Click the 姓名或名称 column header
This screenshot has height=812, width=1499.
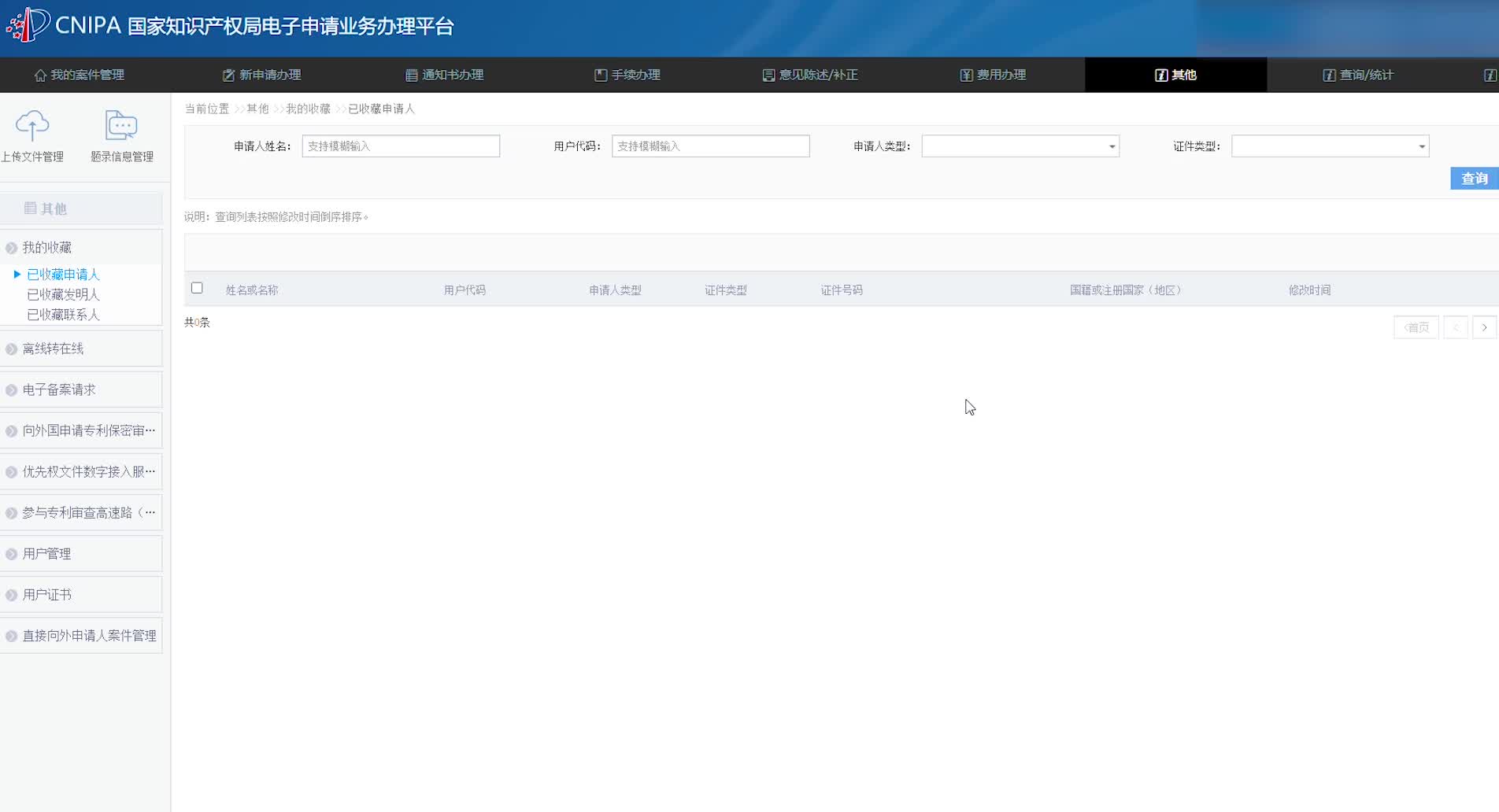252,290
